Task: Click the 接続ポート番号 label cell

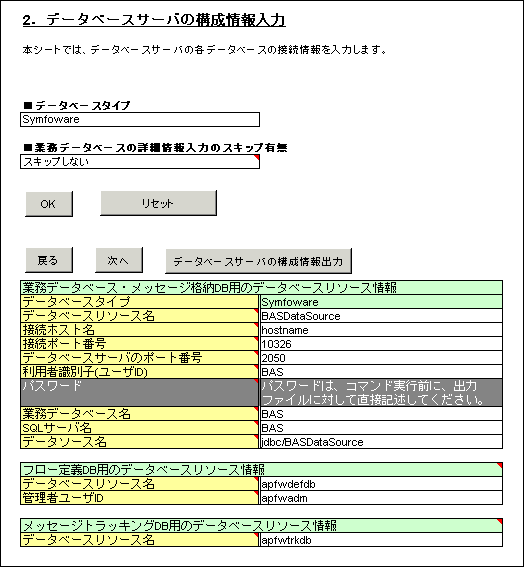Action: coord(140,344)
